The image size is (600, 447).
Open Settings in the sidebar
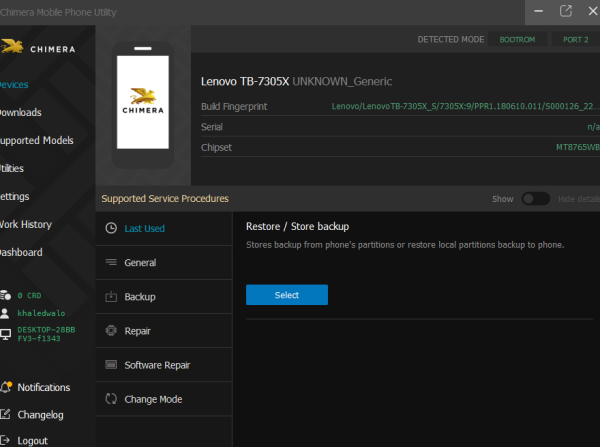15,196
